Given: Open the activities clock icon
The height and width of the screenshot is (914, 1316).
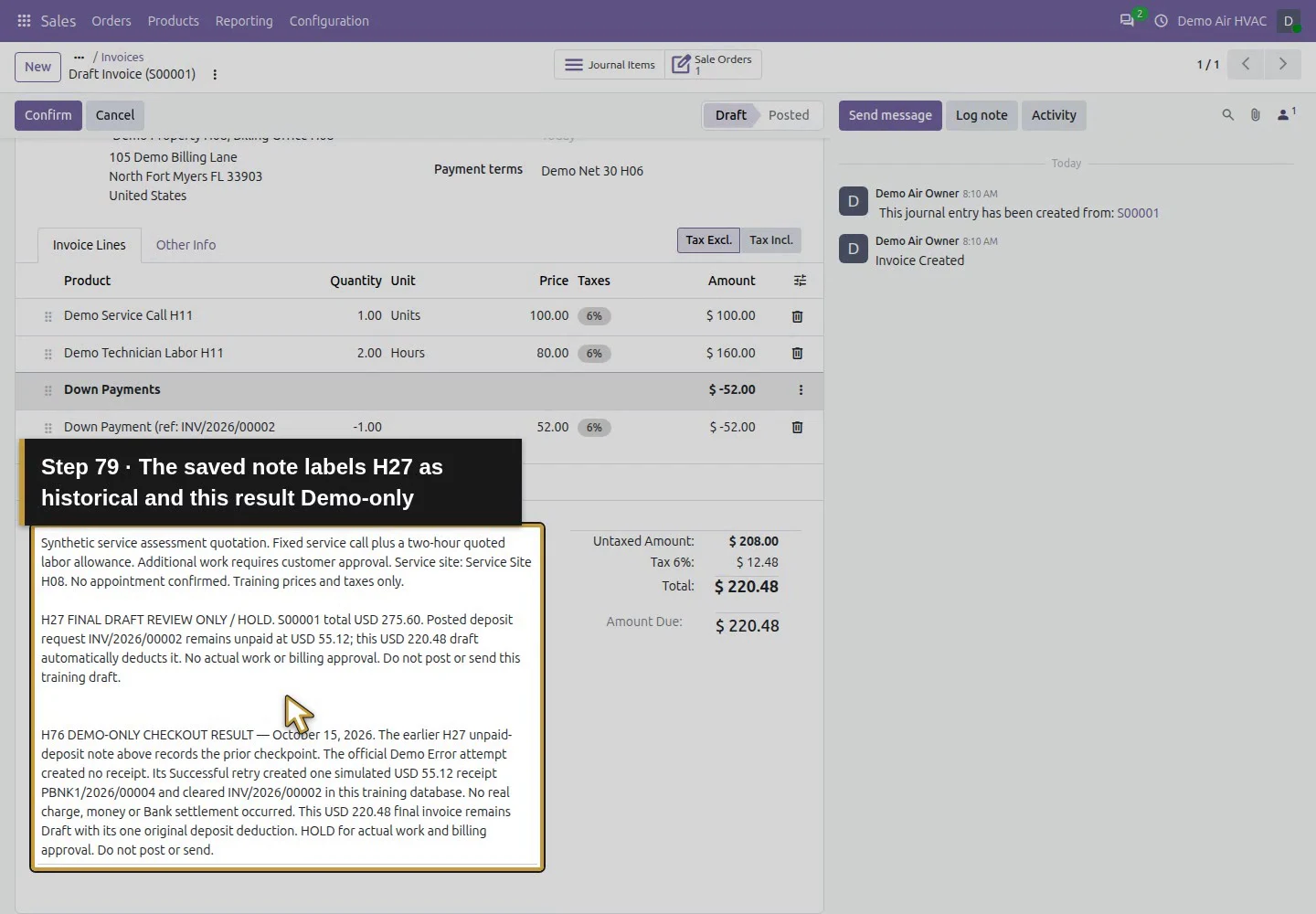Looking at the screenshot, I should [1161, 21].
